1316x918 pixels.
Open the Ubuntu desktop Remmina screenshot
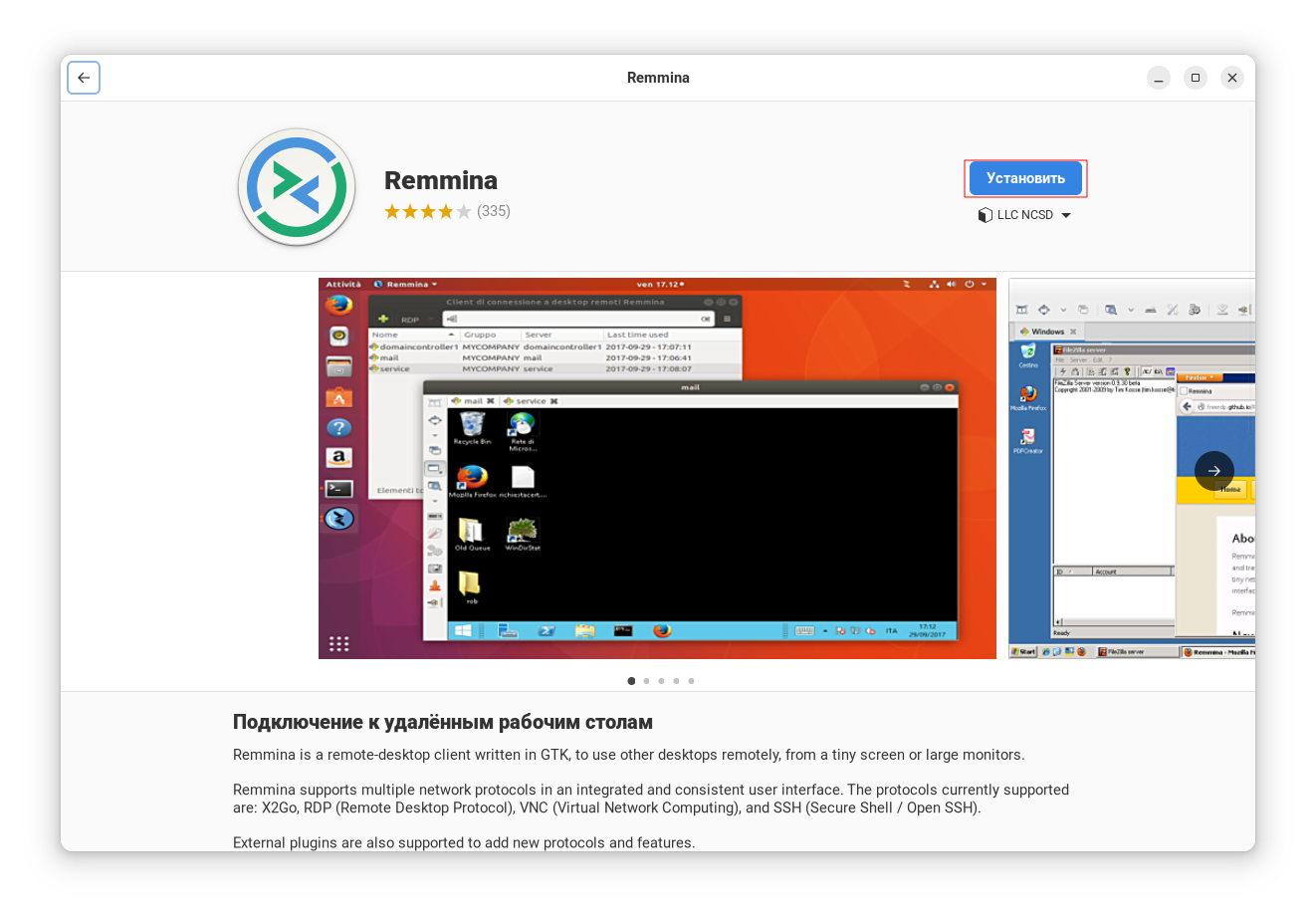click(x=657, y=468)
